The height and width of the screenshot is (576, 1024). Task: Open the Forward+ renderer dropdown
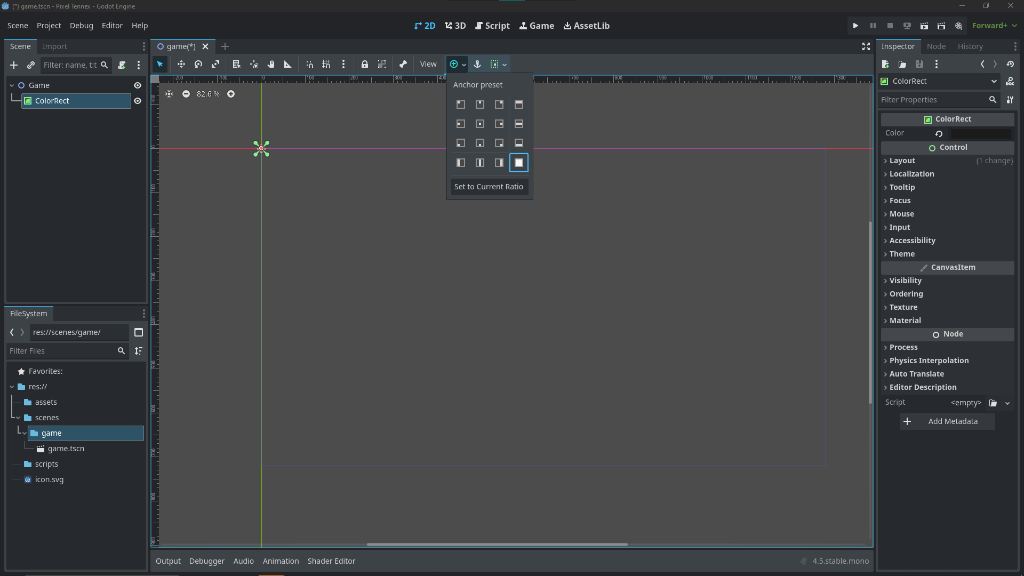pos(992,25)
